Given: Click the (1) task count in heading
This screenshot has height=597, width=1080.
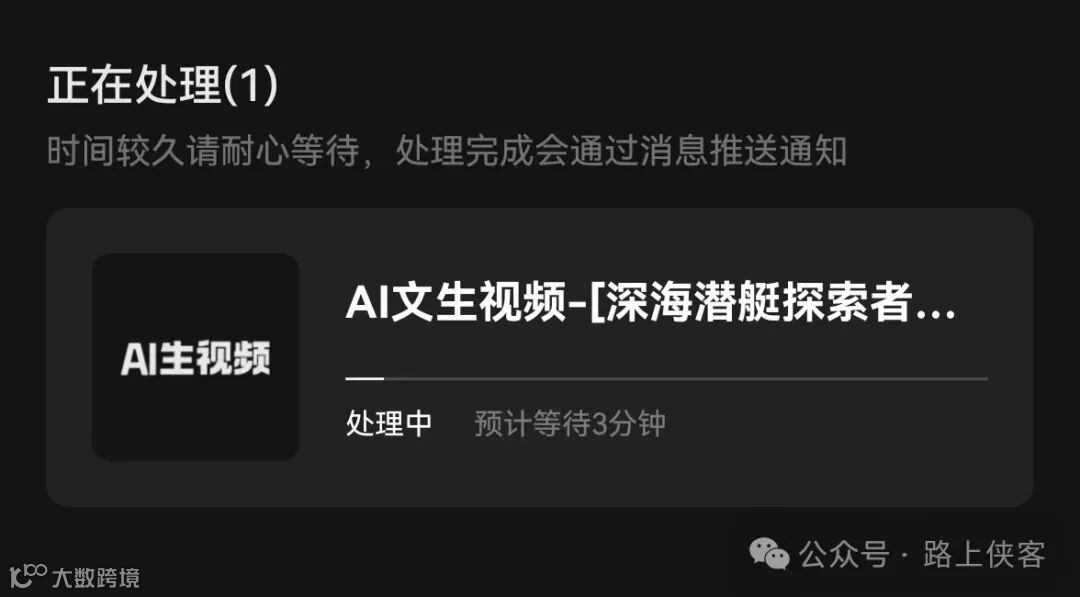Looking at the screenshot, I should tap(249, 86).
